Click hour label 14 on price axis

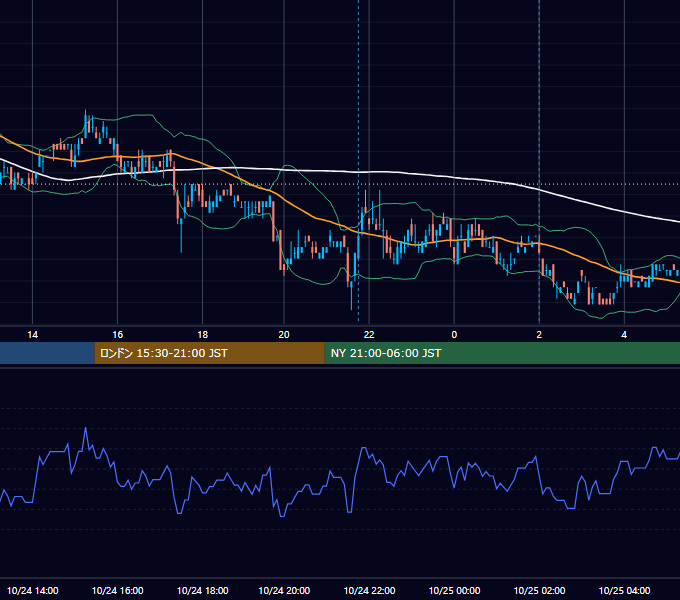[x=33, y=335]
